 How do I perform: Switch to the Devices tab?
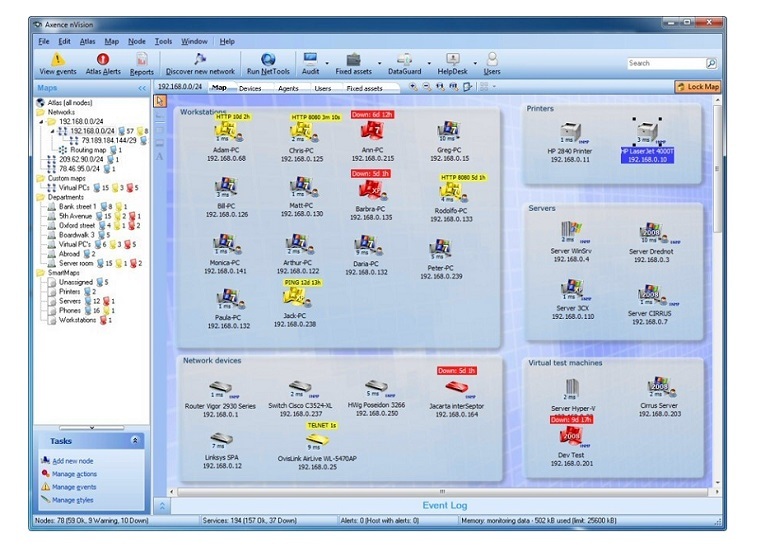pyautogui.click(x=250, y=88)
